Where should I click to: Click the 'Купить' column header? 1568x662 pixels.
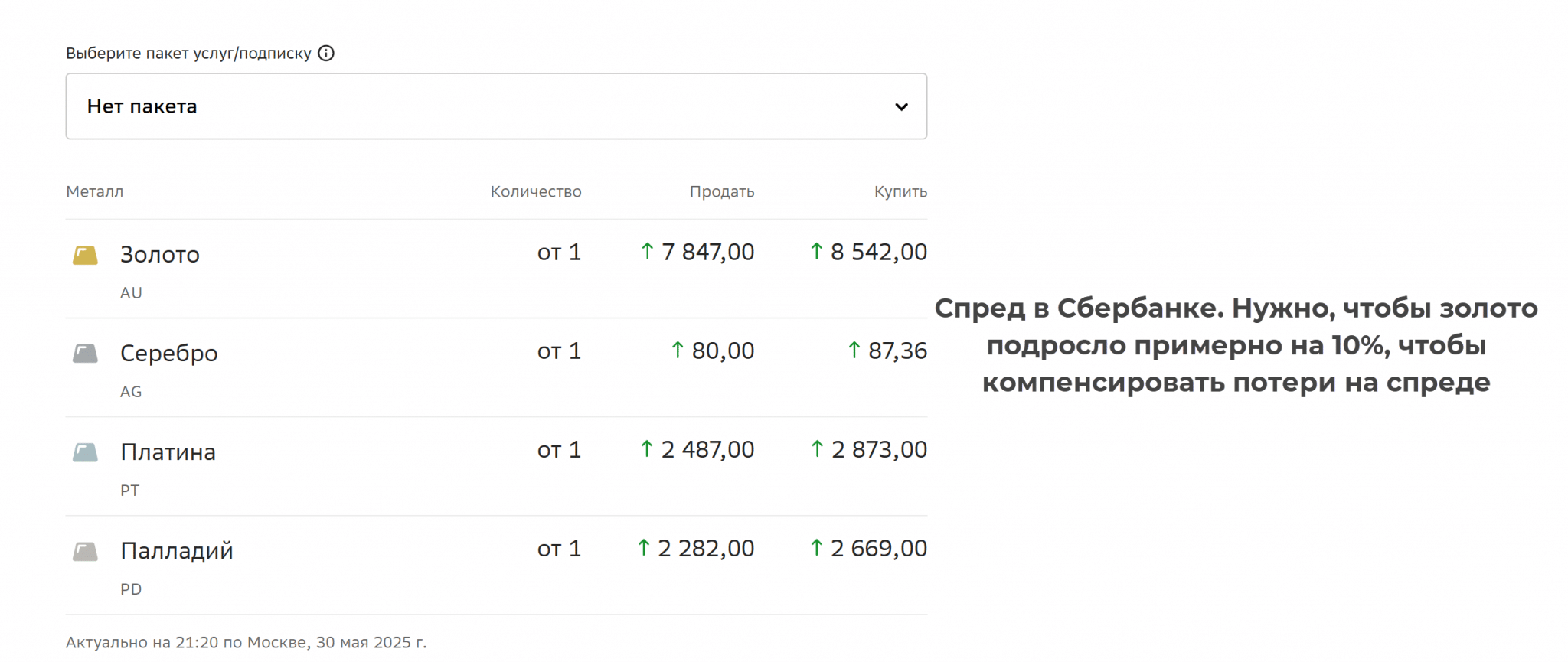coord(900,192)
